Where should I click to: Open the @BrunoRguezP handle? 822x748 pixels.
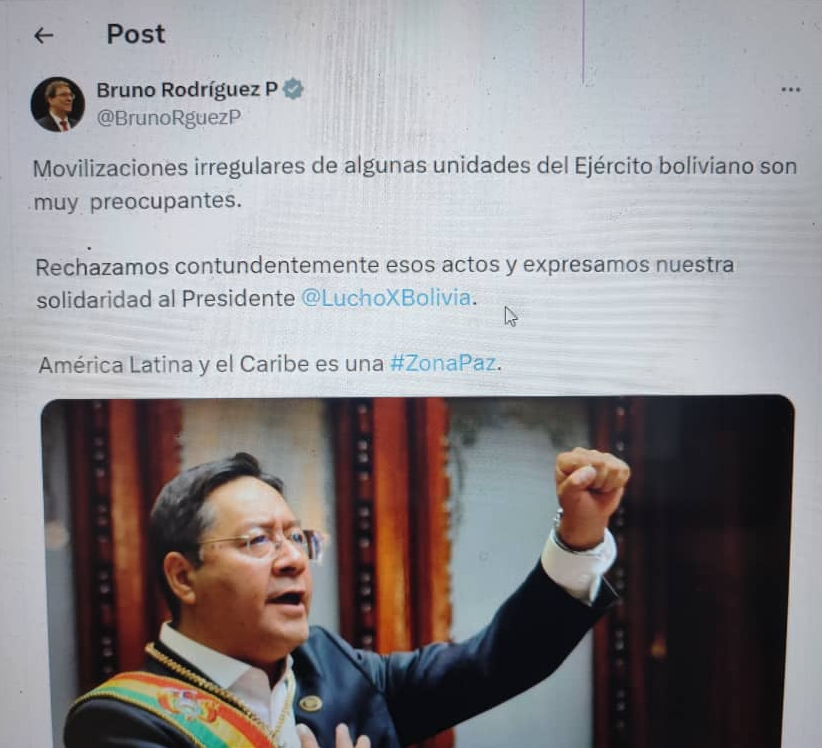pyautogui.click(x=168, y=117)
